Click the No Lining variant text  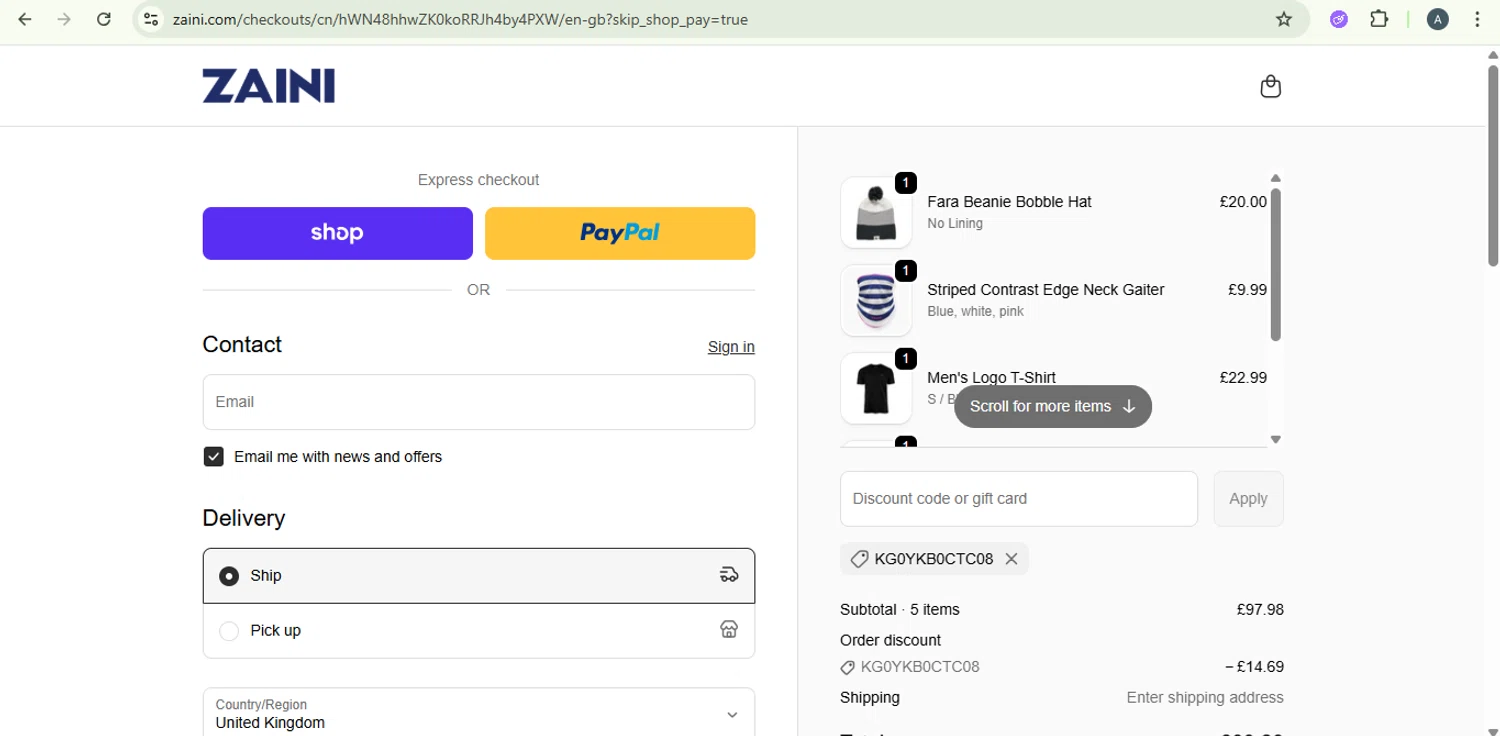coord(955,223)
